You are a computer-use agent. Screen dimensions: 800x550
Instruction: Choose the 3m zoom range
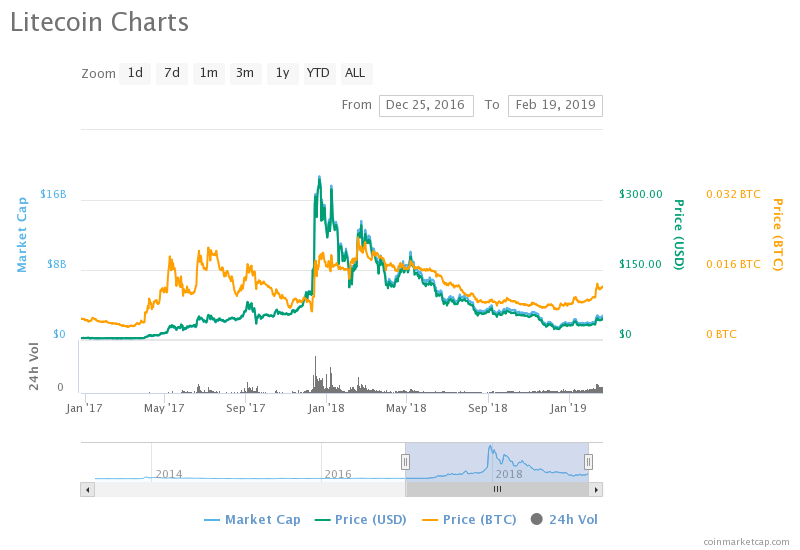245,73
